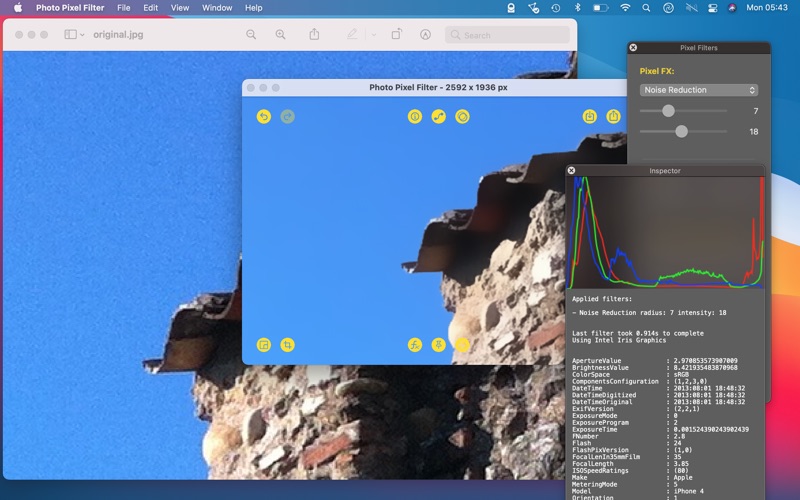Click the yellow overlapping-circles icon

pos(462,117)
